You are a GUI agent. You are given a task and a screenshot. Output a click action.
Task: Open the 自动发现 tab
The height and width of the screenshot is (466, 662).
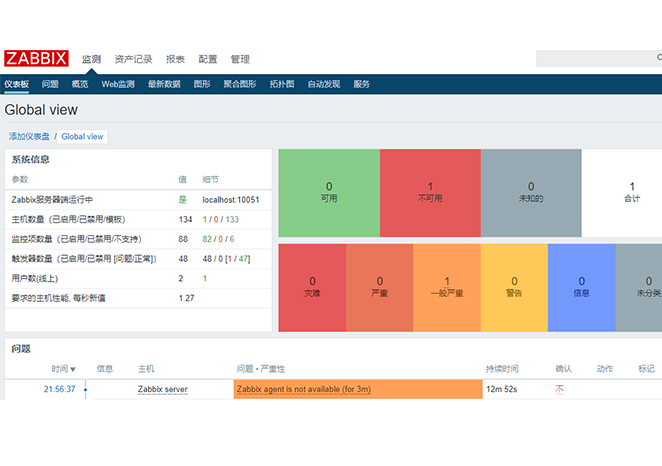click(x=324, y=84)
